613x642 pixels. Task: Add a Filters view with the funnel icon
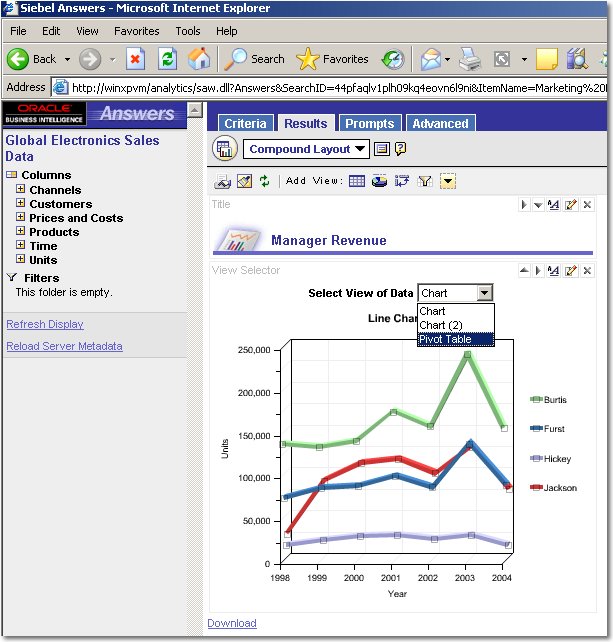(x=425, y=181)
